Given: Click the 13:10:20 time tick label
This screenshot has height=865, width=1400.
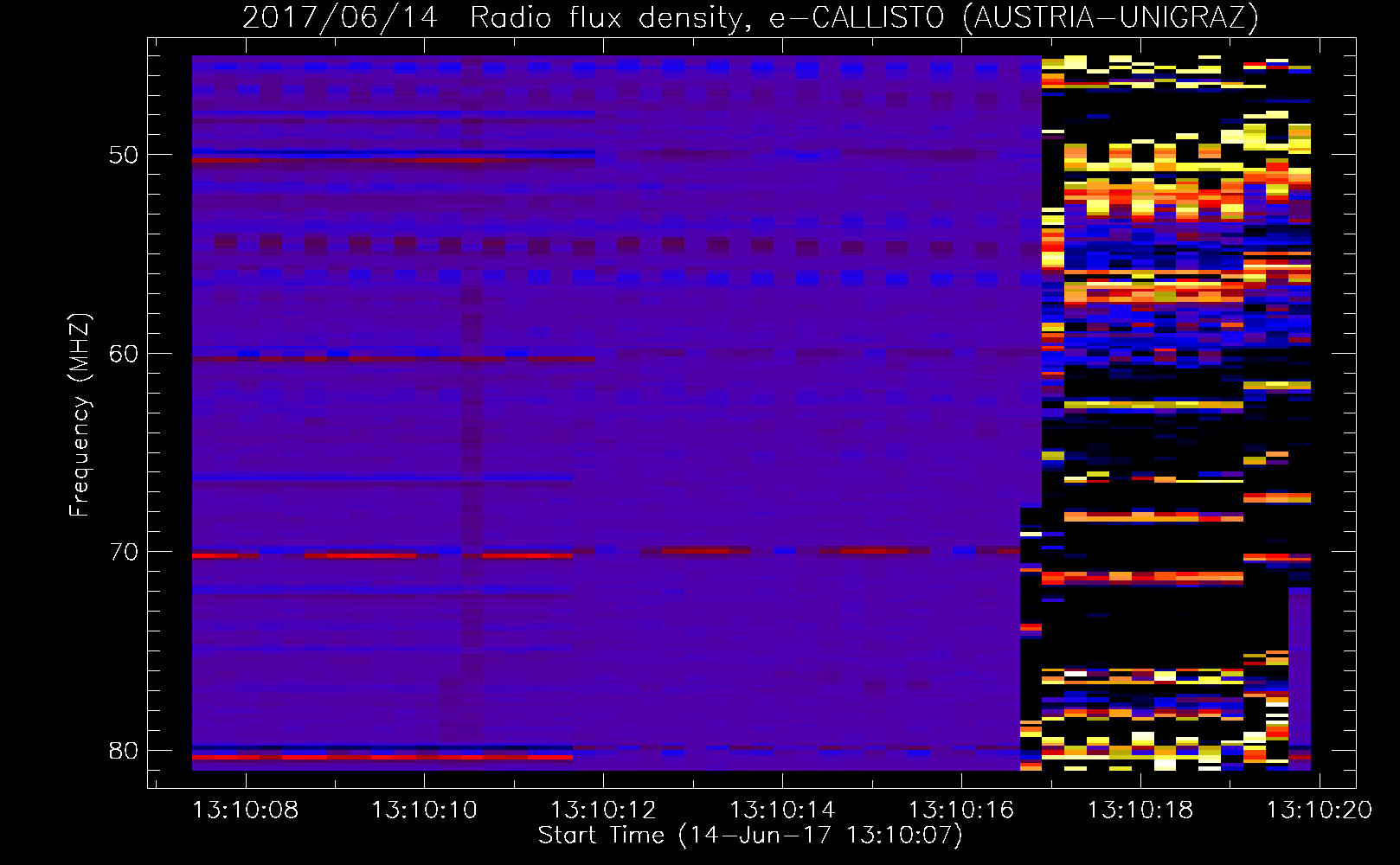Looking at the screenshot, I should click(1319, 811).
